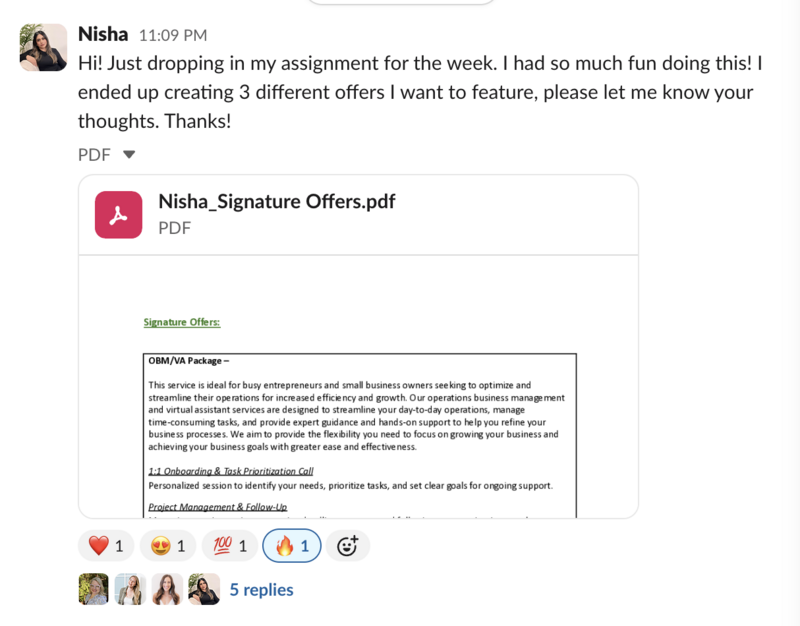Open the Nisha_Signature Offers.pdf file title
The height and width of the screenshot is (626, 800).
277,202
